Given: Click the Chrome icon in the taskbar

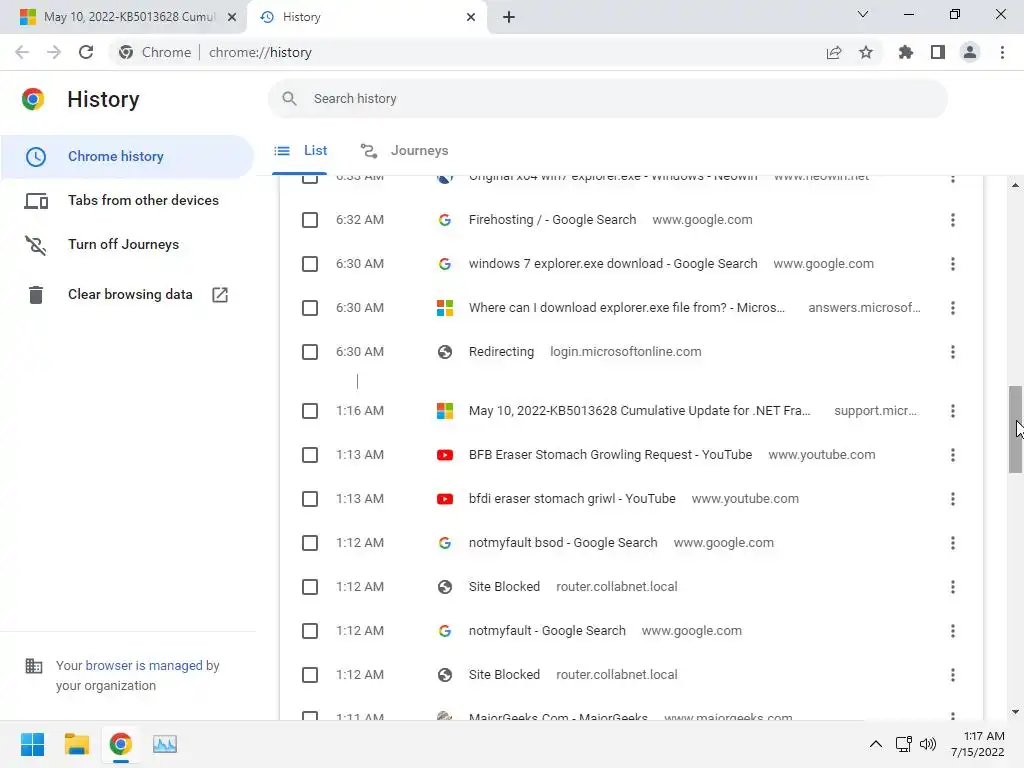Looking at the screenshot, I should [x=121, y=744].
